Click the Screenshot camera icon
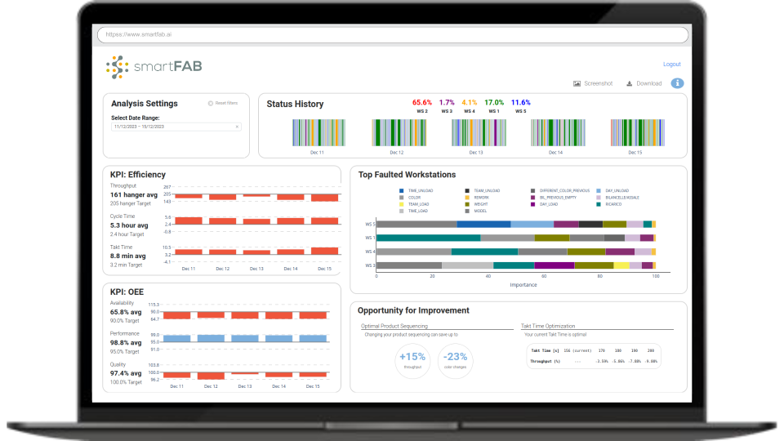The height and width of the screenshot is (441, 784). coord(577,84)
